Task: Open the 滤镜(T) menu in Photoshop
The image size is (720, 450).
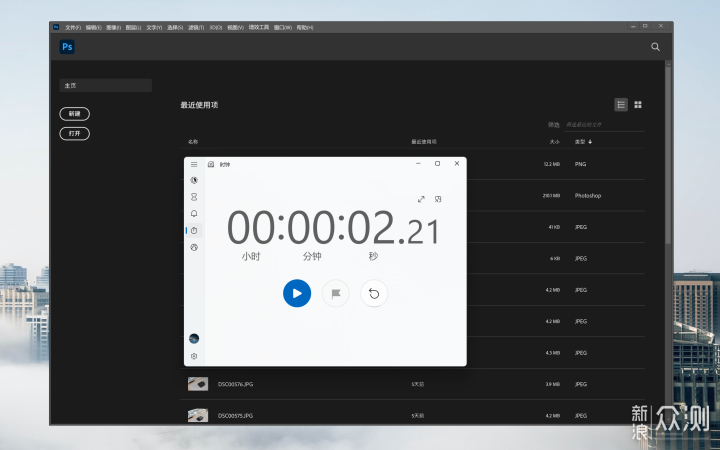Action: [x=196, y=28]
